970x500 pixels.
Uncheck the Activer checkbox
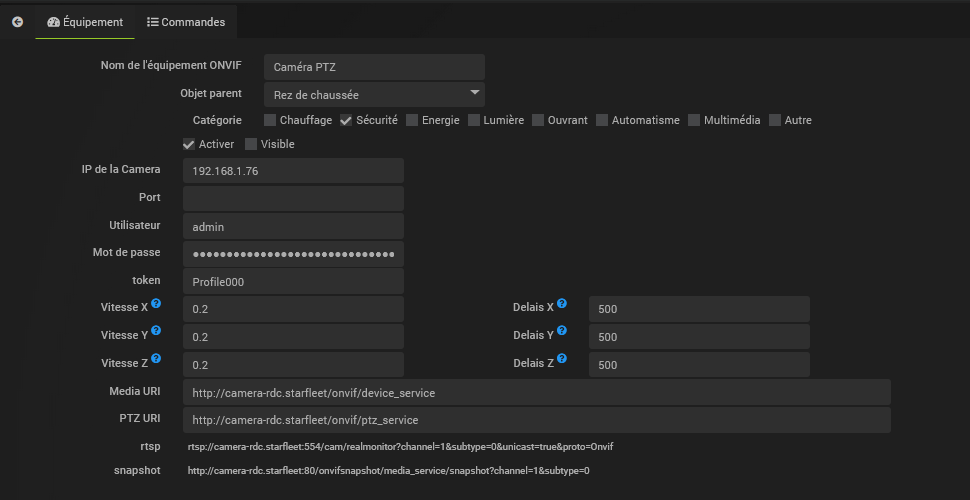pyautogui.click(x=189, y=144)
